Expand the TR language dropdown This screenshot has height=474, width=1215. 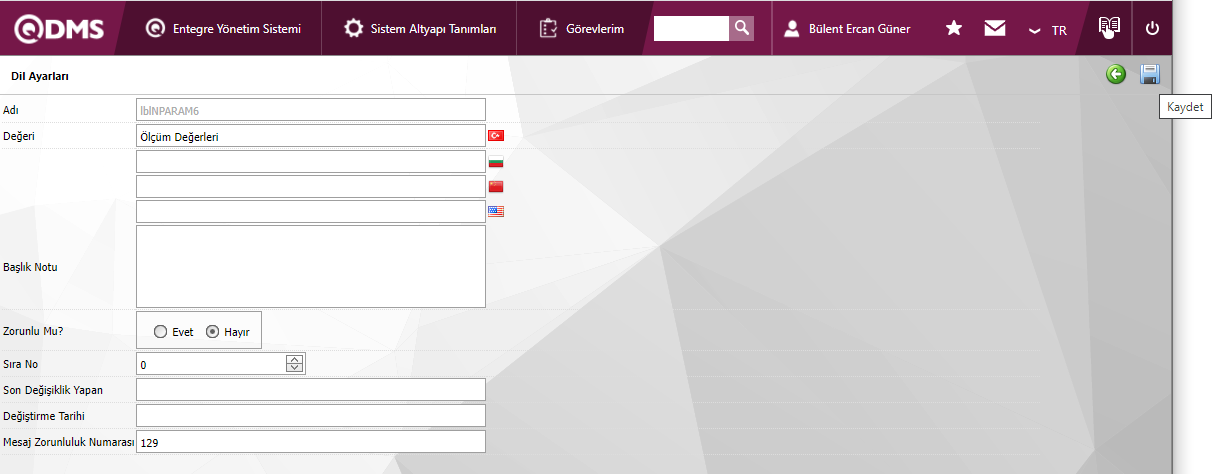(x=1048, y=30)
